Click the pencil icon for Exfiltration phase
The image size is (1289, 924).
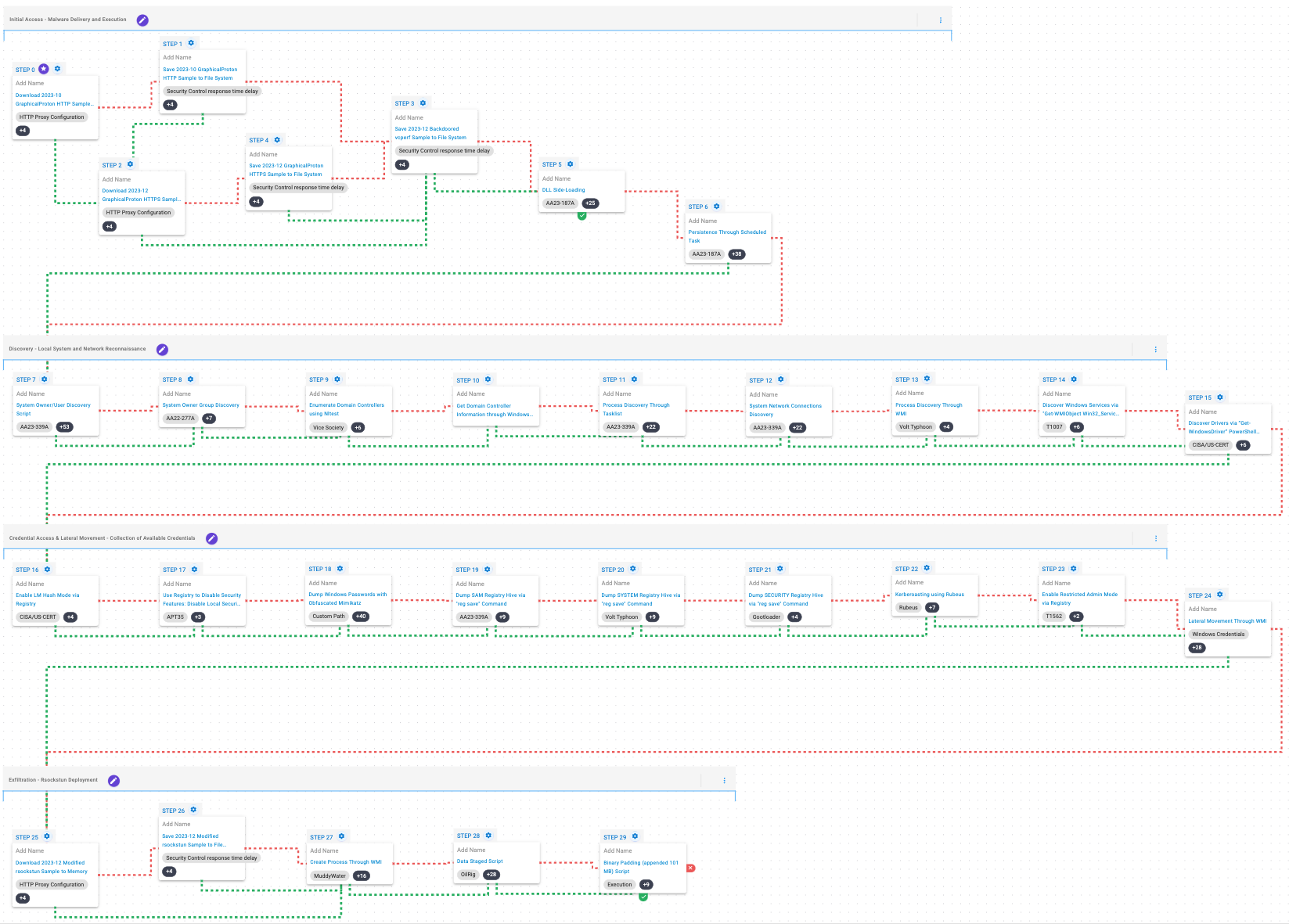[x=113, y=781]
